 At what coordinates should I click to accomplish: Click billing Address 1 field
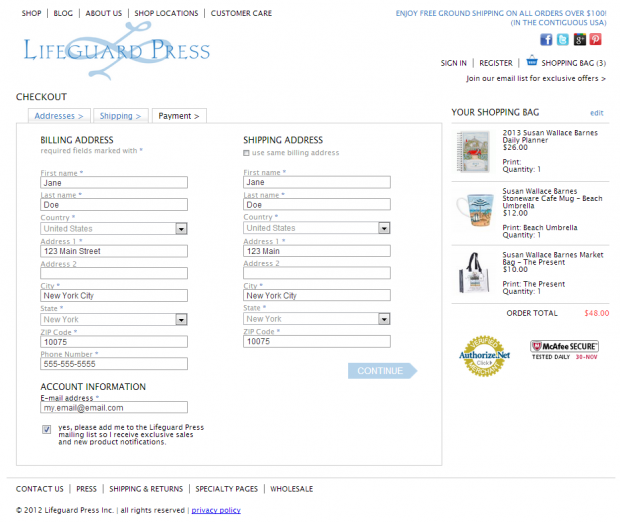[x=114, y=251]
